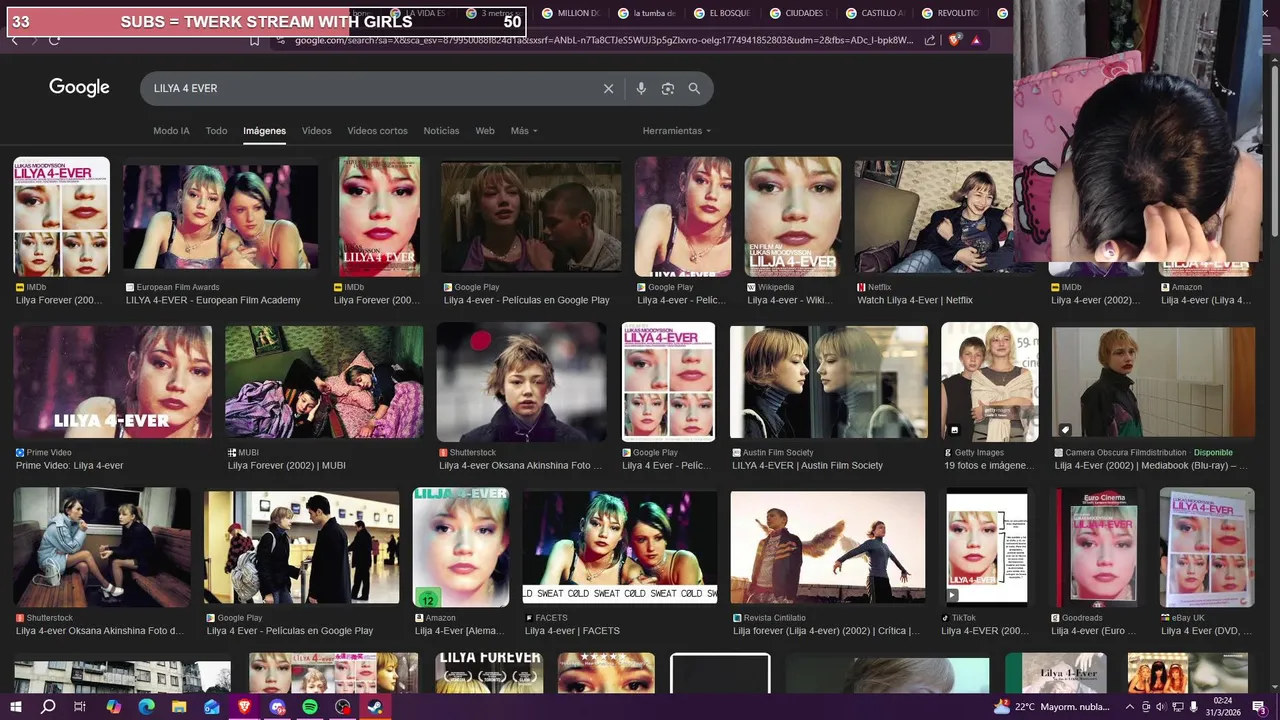Switch to the CIUDADES browser tab
Image resolution: width=1280 pixels, height=720 pixels.
click(799, 13)
